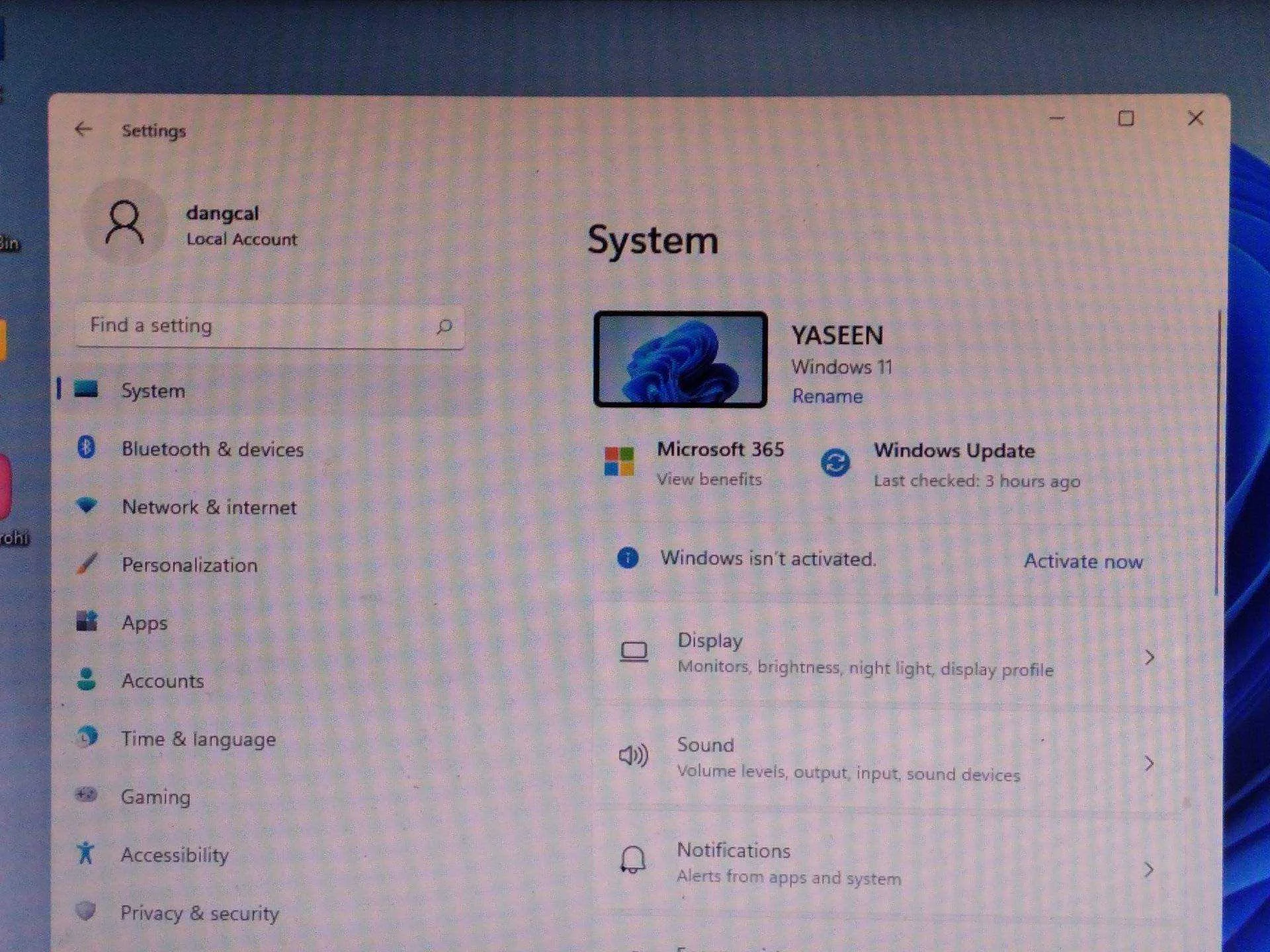Click the System page vertical scrollbar
1270x952 pixels.
pyautogui.click(x=1217, y=453)
